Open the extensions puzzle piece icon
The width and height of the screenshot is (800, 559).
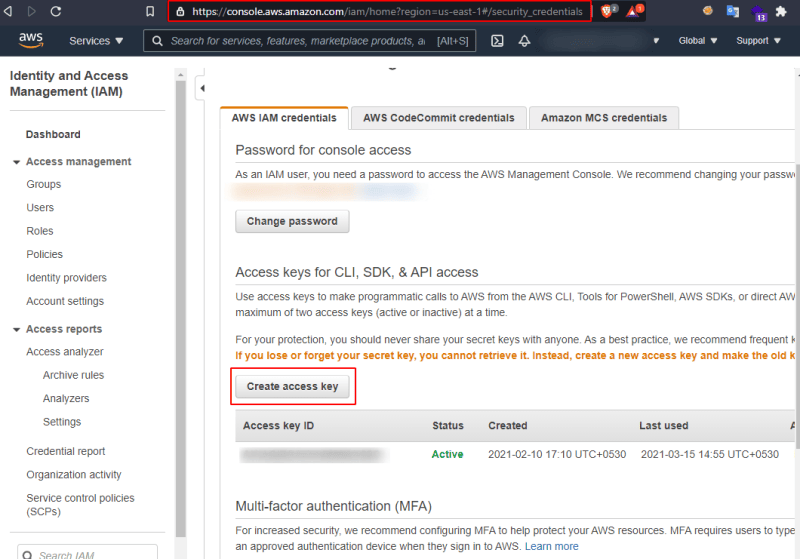[781, 11]
